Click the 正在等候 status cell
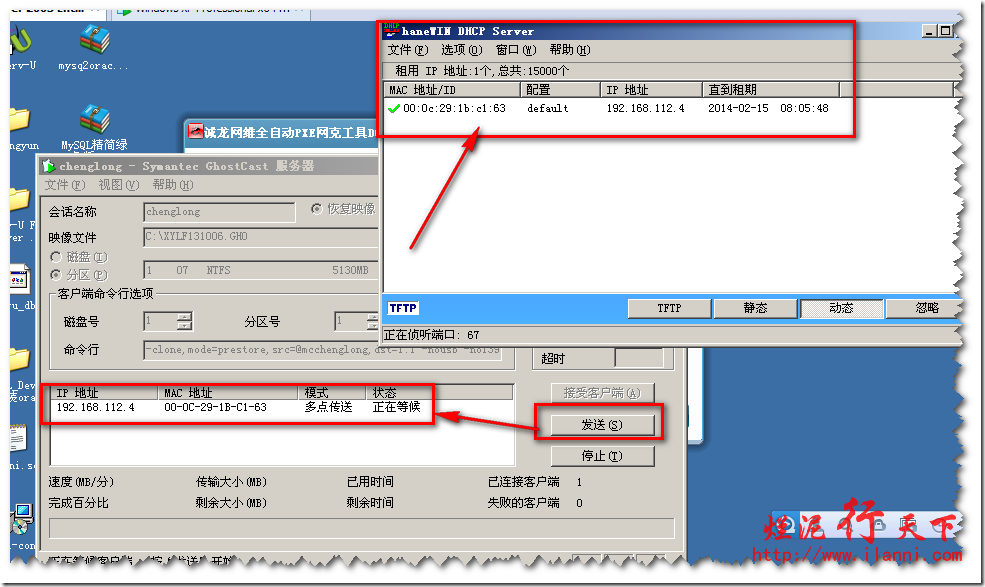This screenshot has height=587, width=985. [396, 407]
